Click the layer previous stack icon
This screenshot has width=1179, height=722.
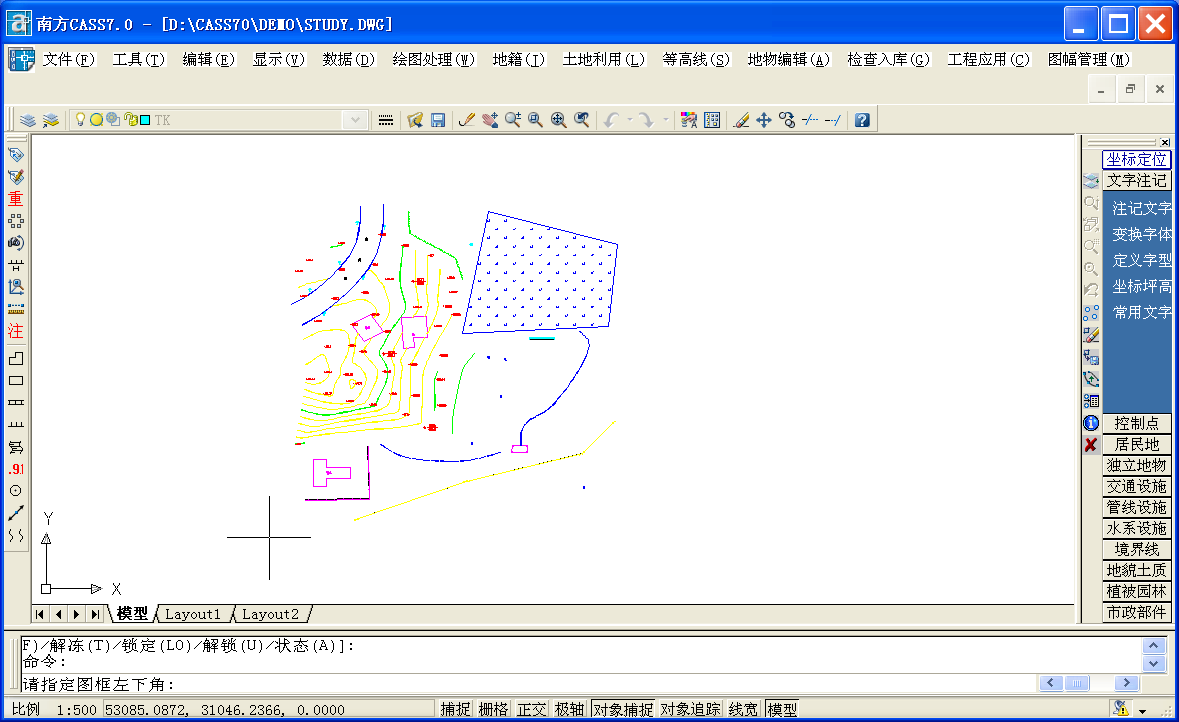point(50,120)
